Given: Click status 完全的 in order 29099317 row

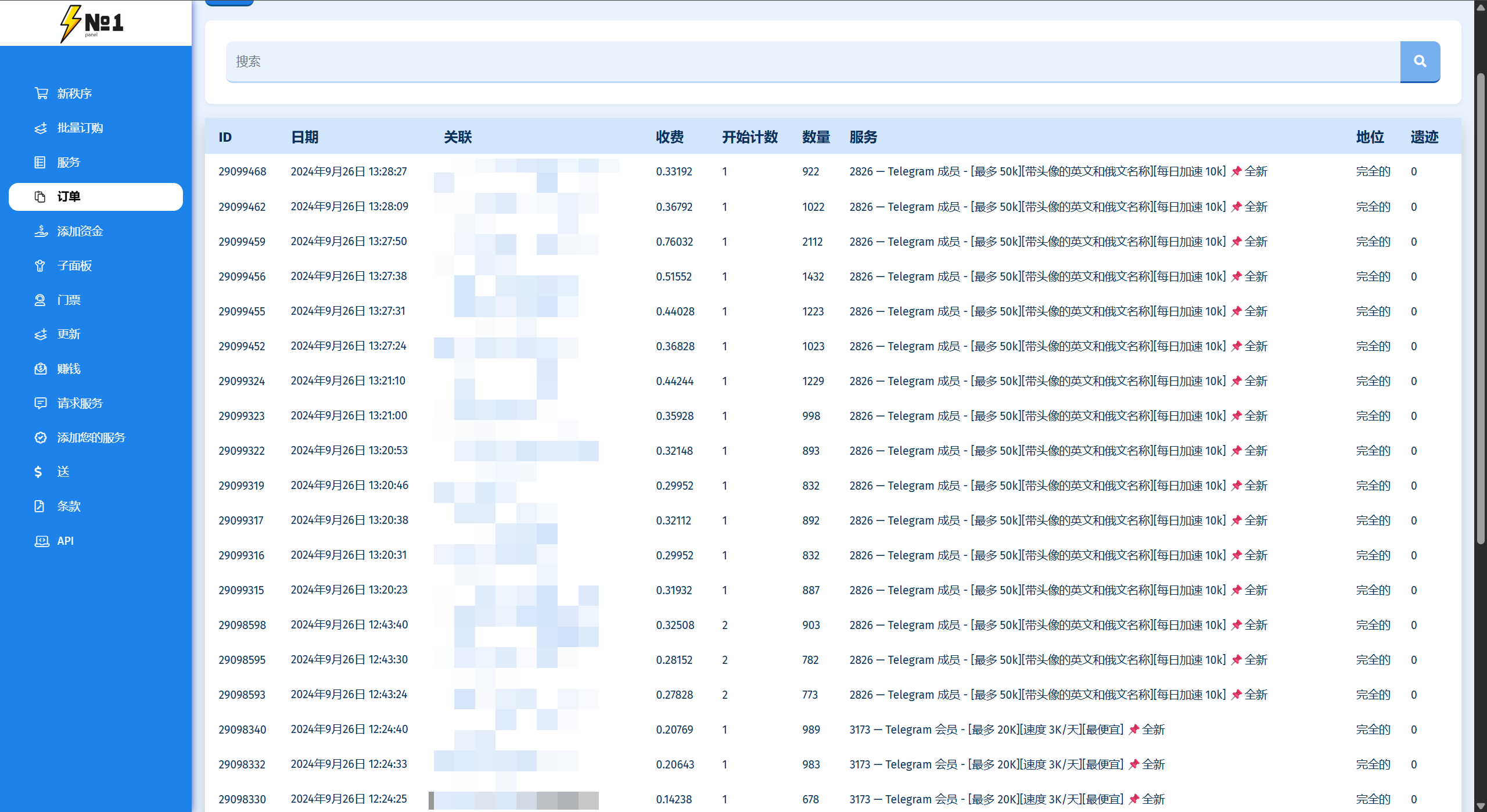Looking at the screenshot, I should click(x=1373, y=520).
